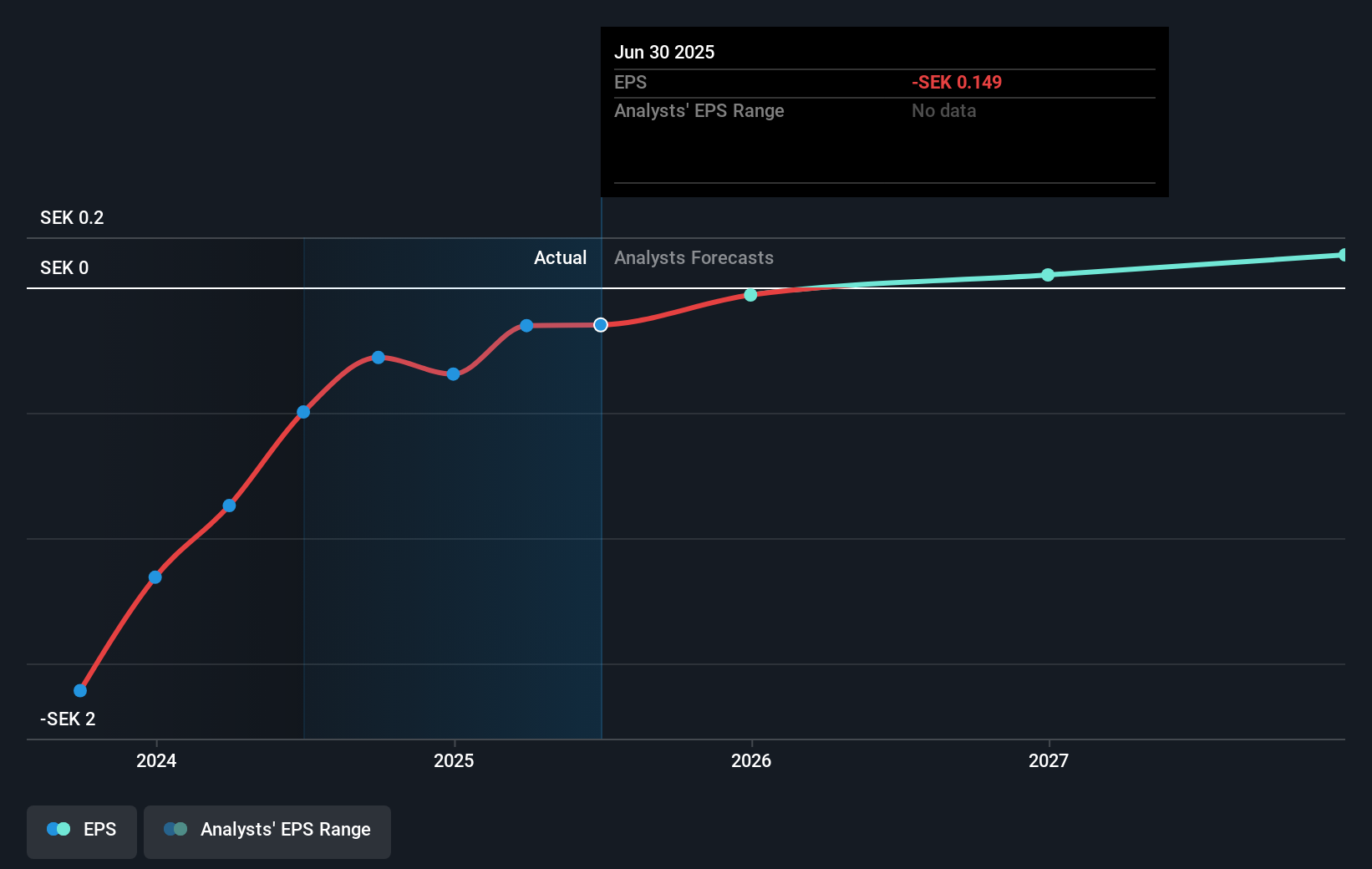This screenshot has width=1372, height=869.
Task: Click the -SEK 0.149 value link
Action: tap(957, 82)
